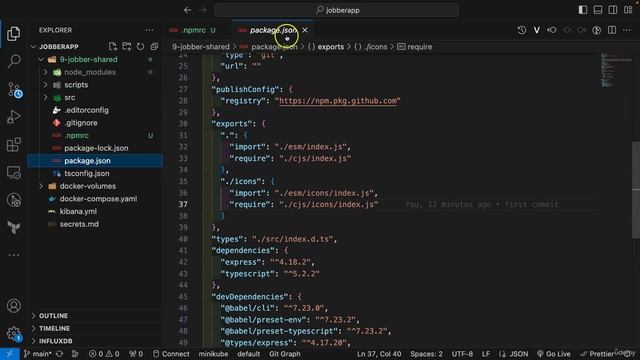This screenshot has width=640, height=360.
Task: Collapse the JOBBERAPP workspace section
Action: click(x=33, y=47)
